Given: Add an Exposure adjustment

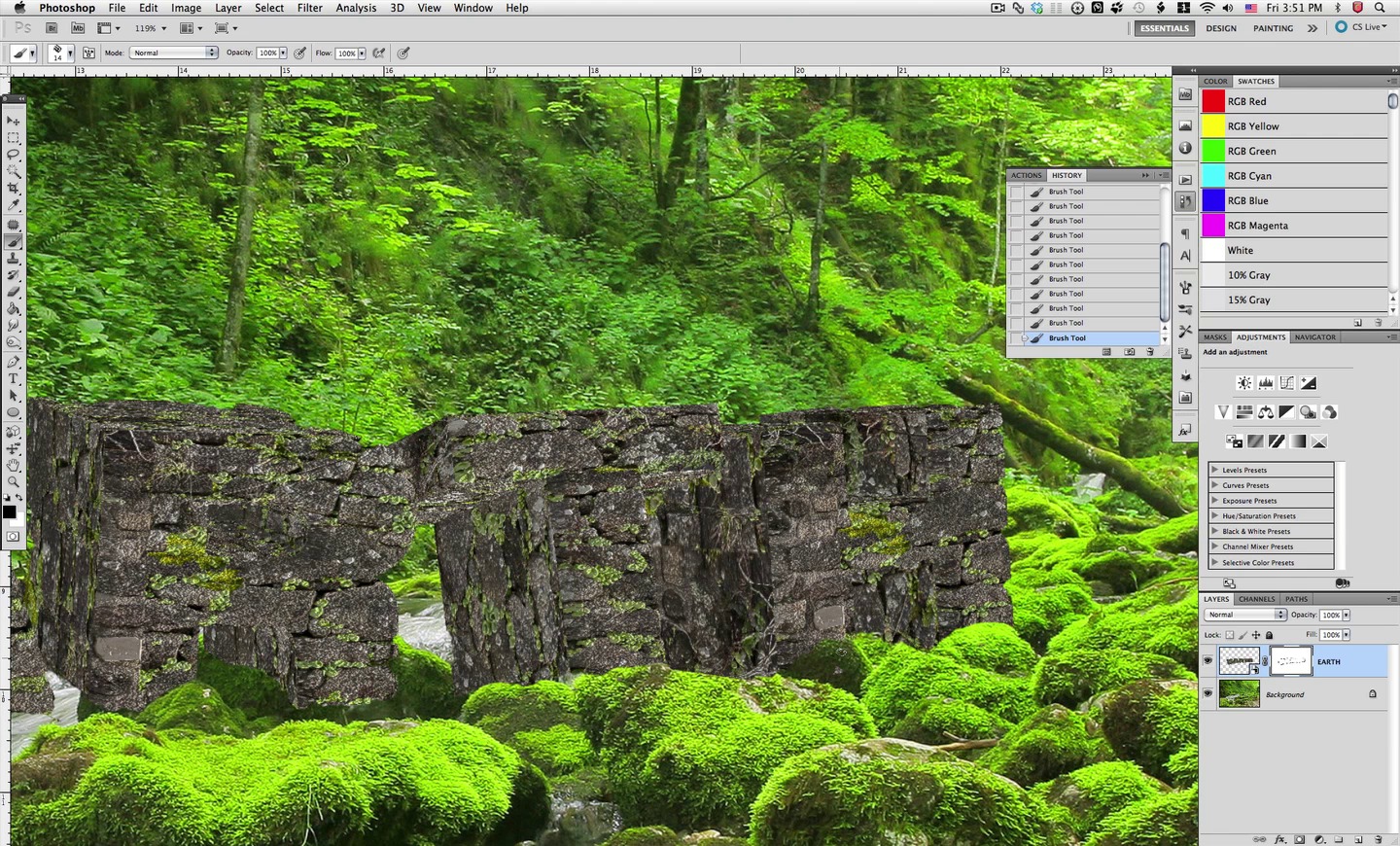Looking at the screenshot, I should (x=1309, y=383).
